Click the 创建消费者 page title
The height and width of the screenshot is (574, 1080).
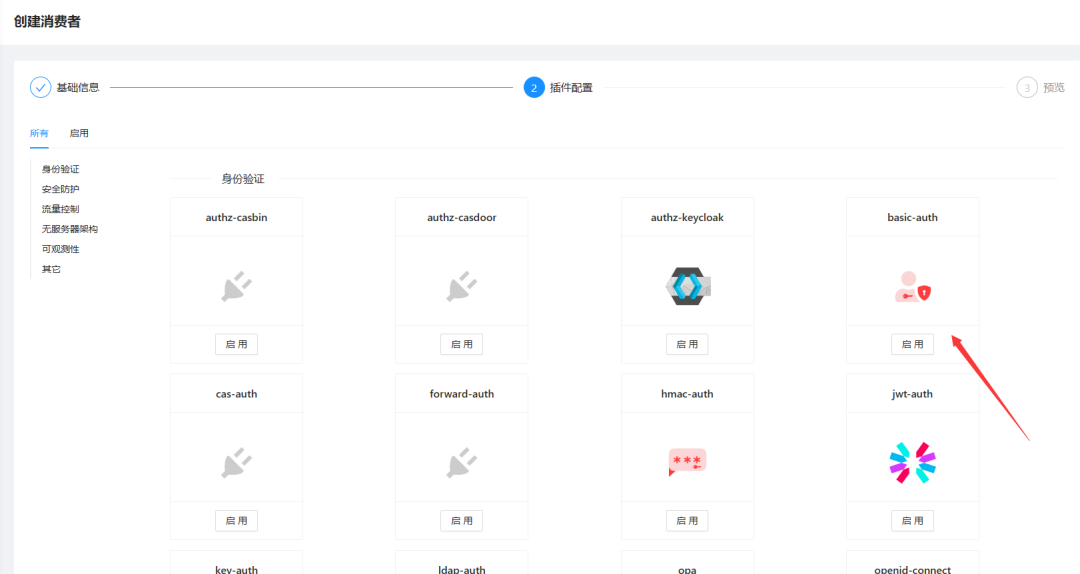47,21
